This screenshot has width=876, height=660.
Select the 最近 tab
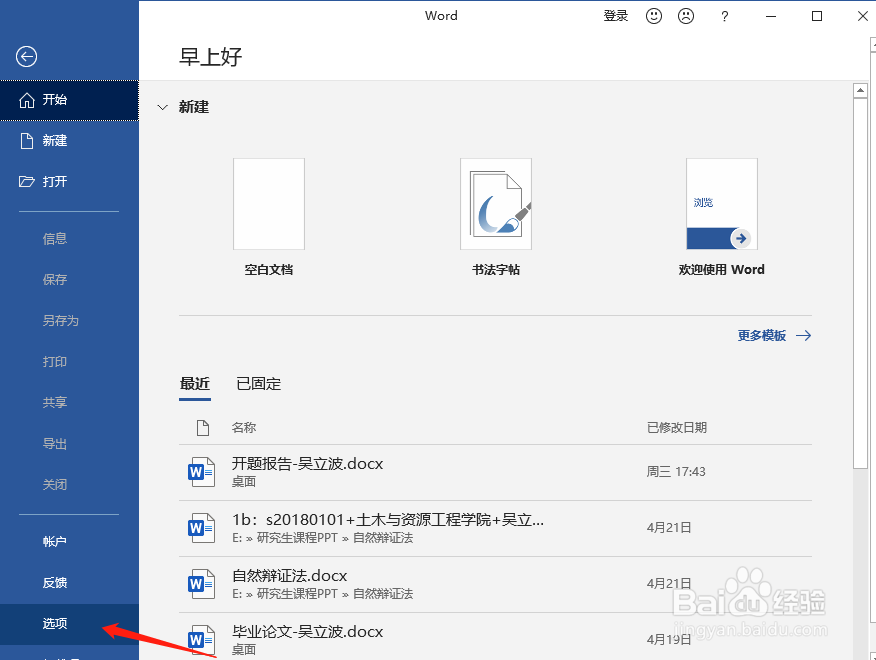[x=195, y=383]
